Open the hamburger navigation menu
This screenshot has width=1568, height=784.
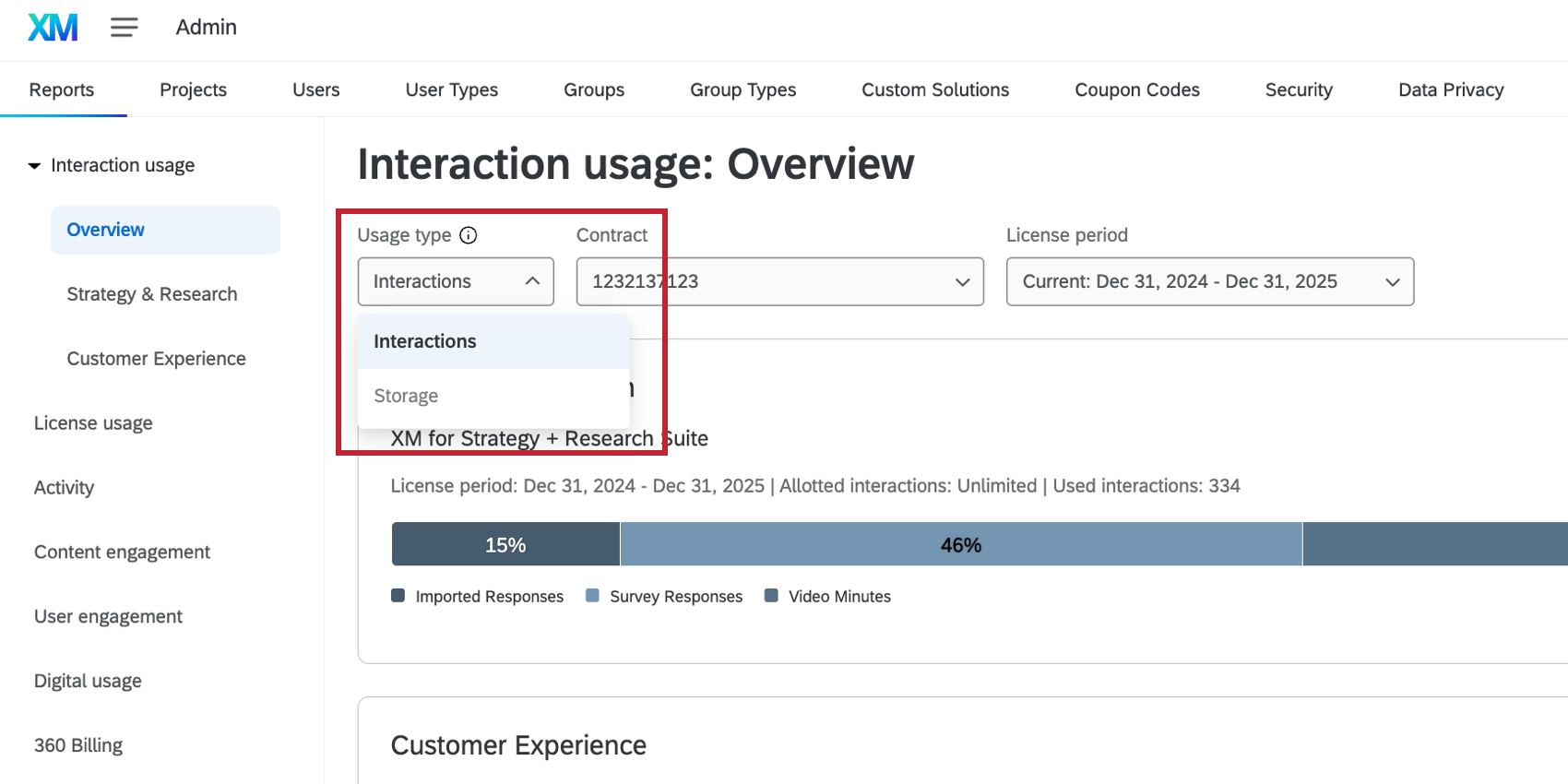click(125, 28)
